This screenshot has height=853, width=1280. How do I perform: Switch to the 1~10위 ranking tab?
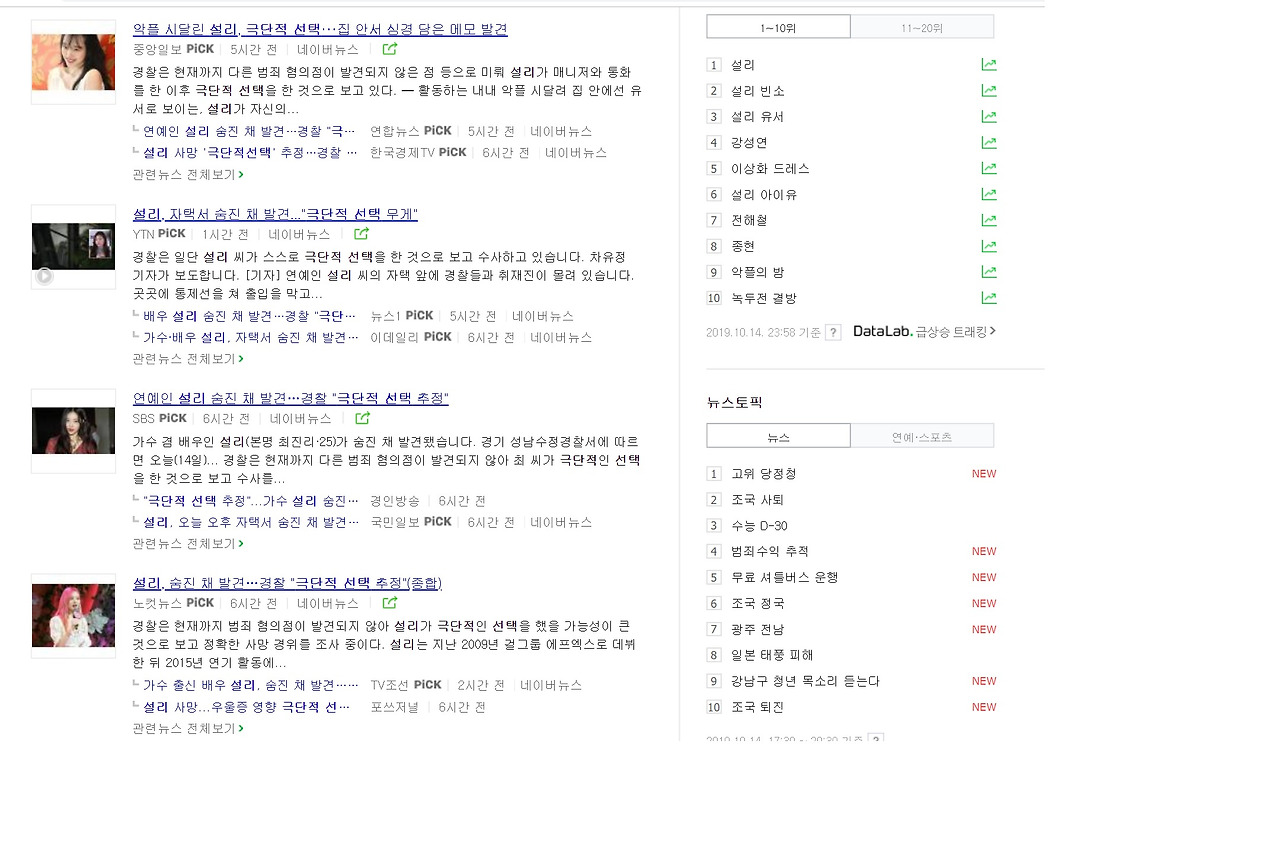[x=778, y=27]
